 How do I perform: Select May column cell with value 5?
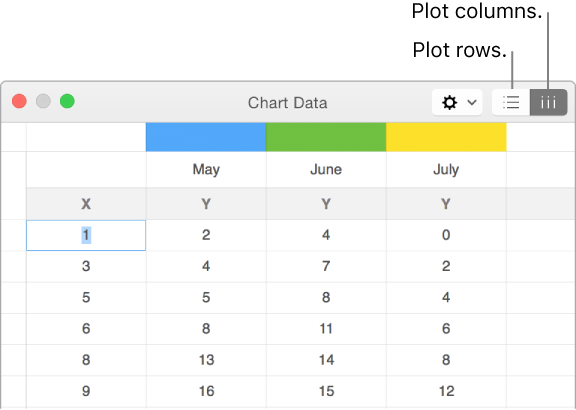tap(206, 298)
